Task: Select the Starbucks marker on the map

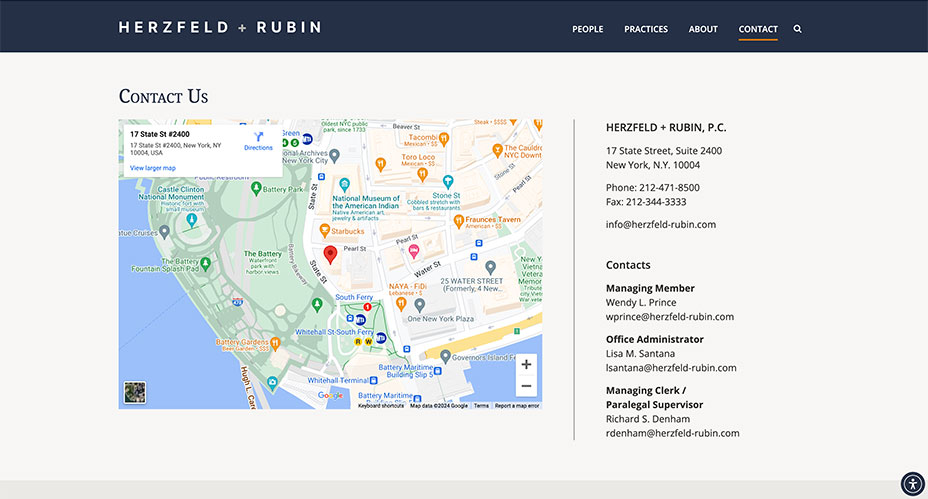Action: pyautogui.click(x=324, y=230)
